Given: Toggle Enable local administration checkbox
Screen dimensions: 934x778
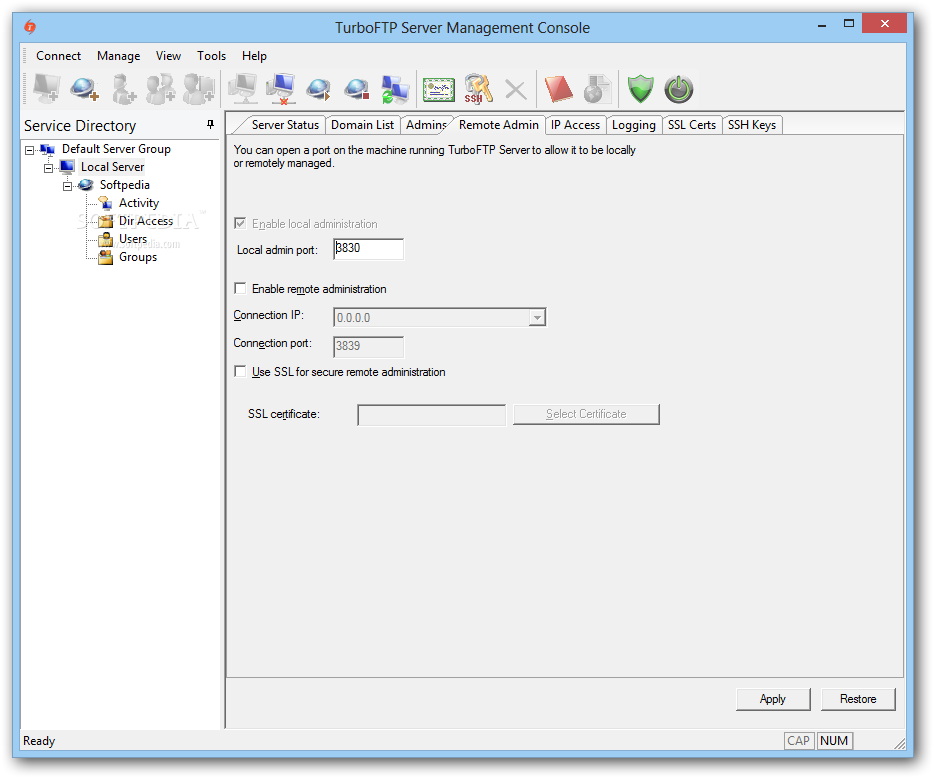Looking at the screenshot, I should tap(240, 223).
